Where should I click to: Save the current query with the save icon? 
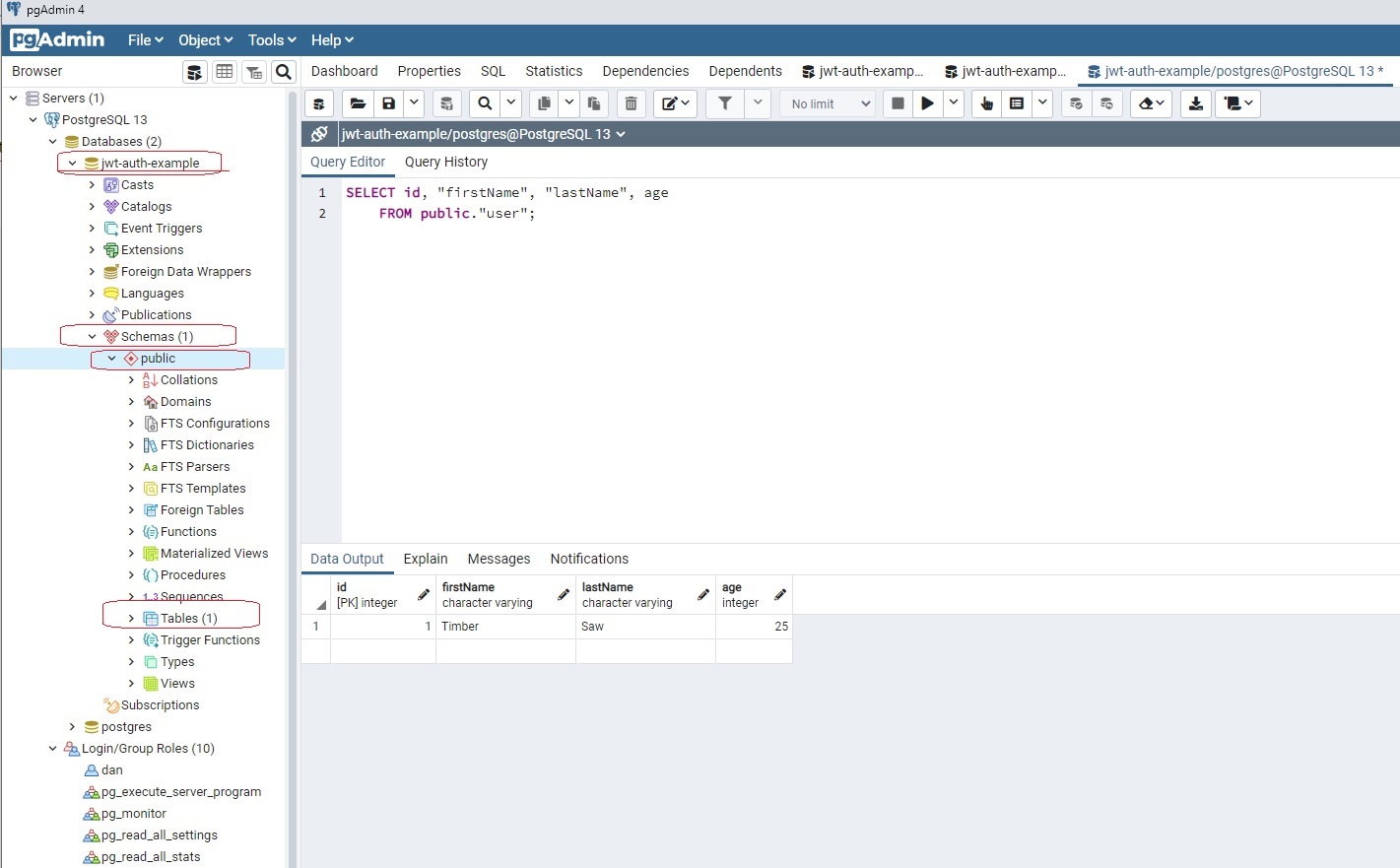(387, 103)
